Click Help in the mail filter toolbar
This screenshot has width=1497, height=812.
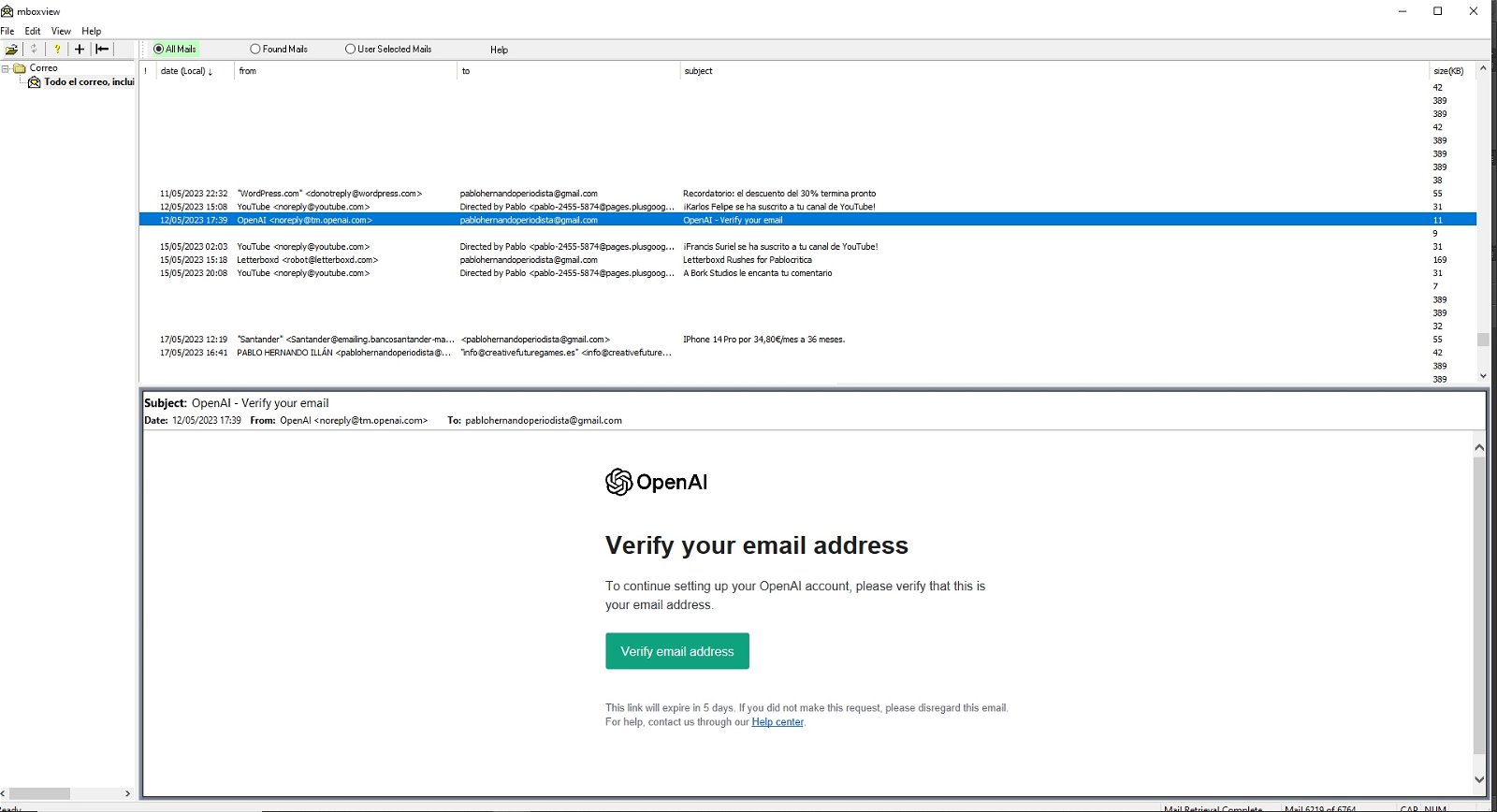click(499, 50)
